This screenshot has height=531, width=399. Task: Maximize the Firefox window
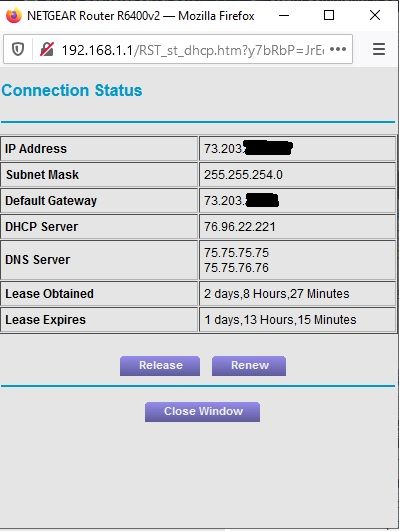pyautogui.click(x=329, y=15)
